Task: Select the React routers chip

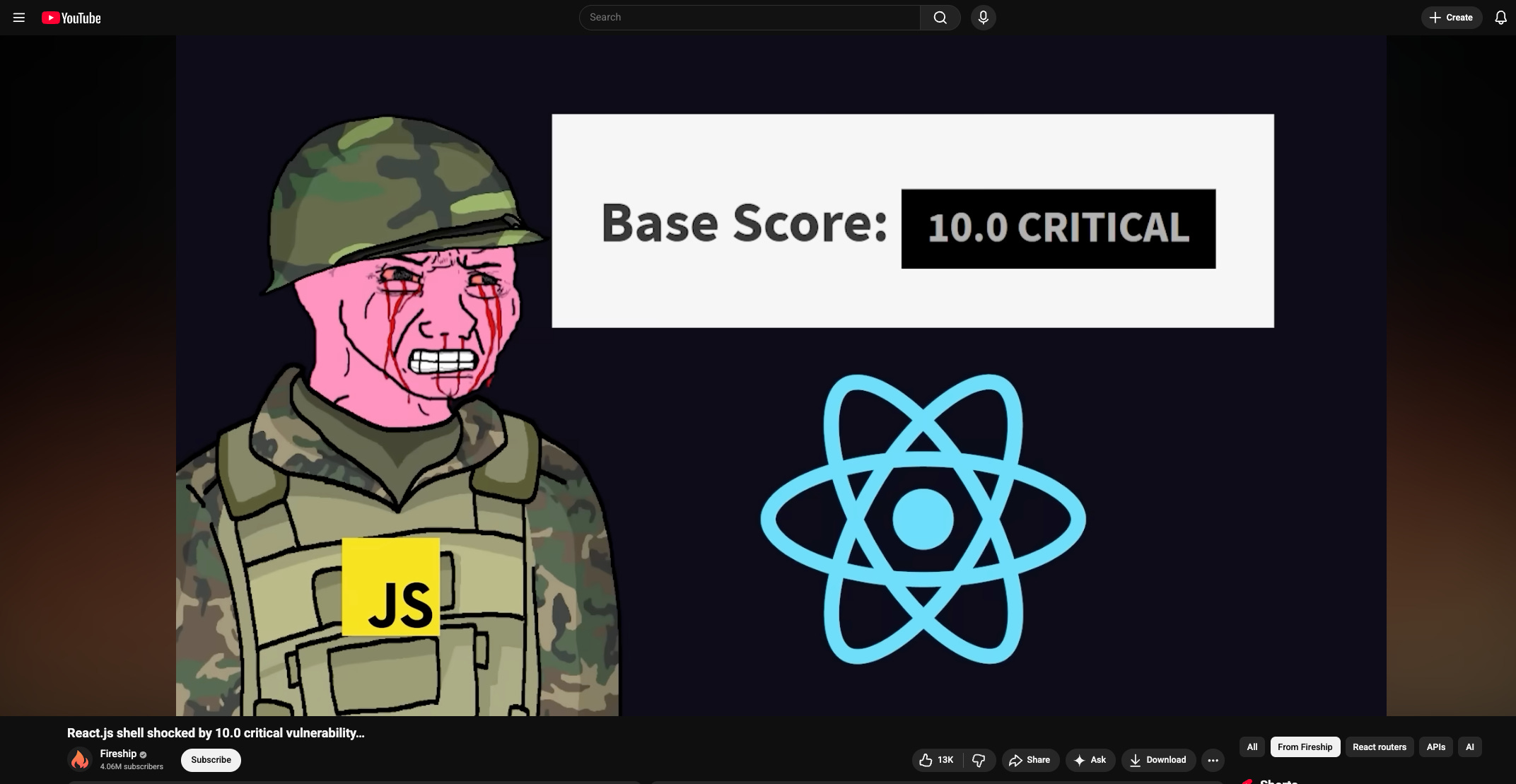Action: tap(1379, 747)
